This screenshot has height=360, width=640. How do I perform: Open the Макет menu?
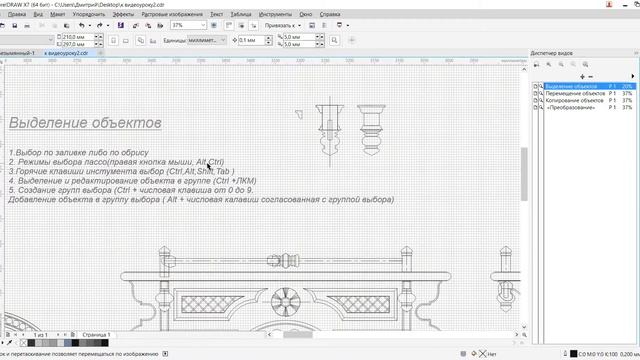point(58,14)
